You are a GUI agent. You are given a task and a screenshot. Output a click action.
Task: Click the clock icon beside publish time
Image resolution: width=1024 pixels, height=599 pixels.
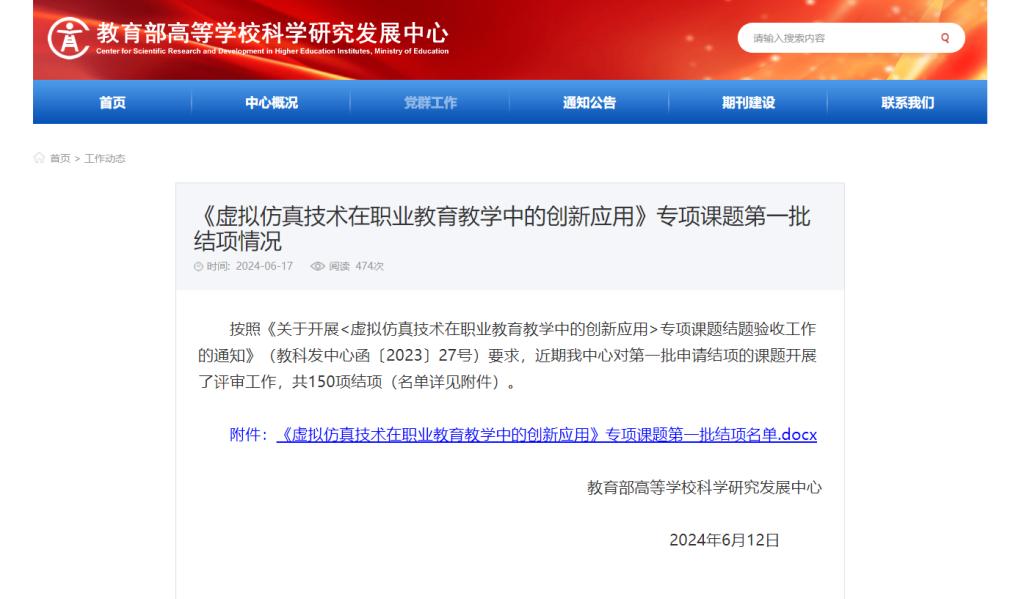198,266
